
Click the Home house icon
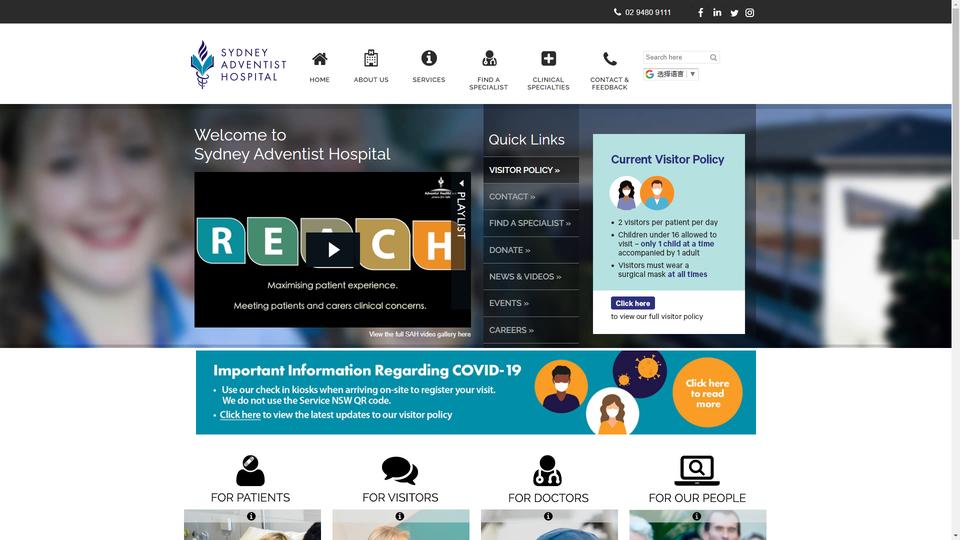pyautogui.click(x=320, y=59)
